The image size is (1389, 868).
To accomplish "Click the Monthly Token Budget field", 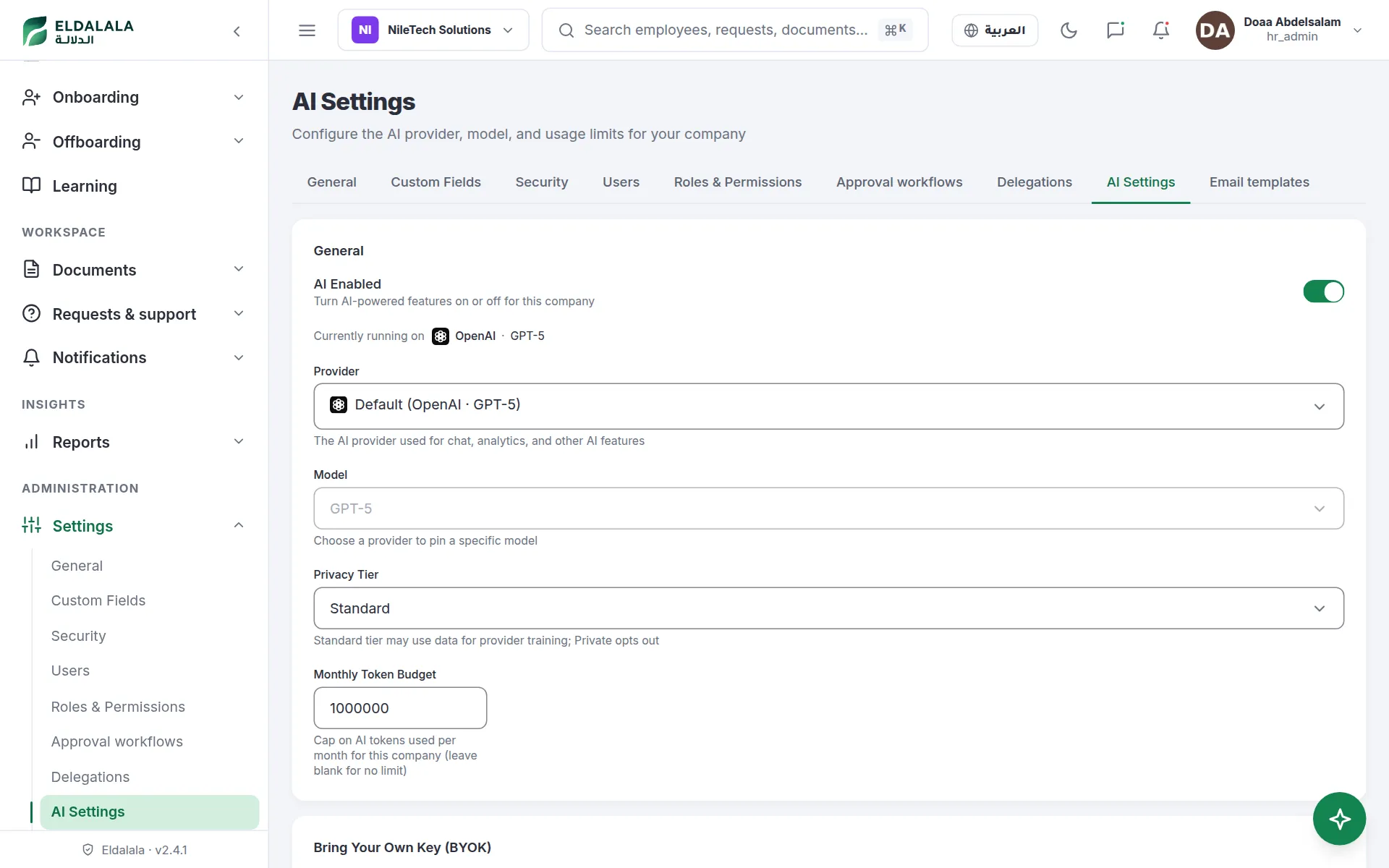I will click(x=400, y=708).
